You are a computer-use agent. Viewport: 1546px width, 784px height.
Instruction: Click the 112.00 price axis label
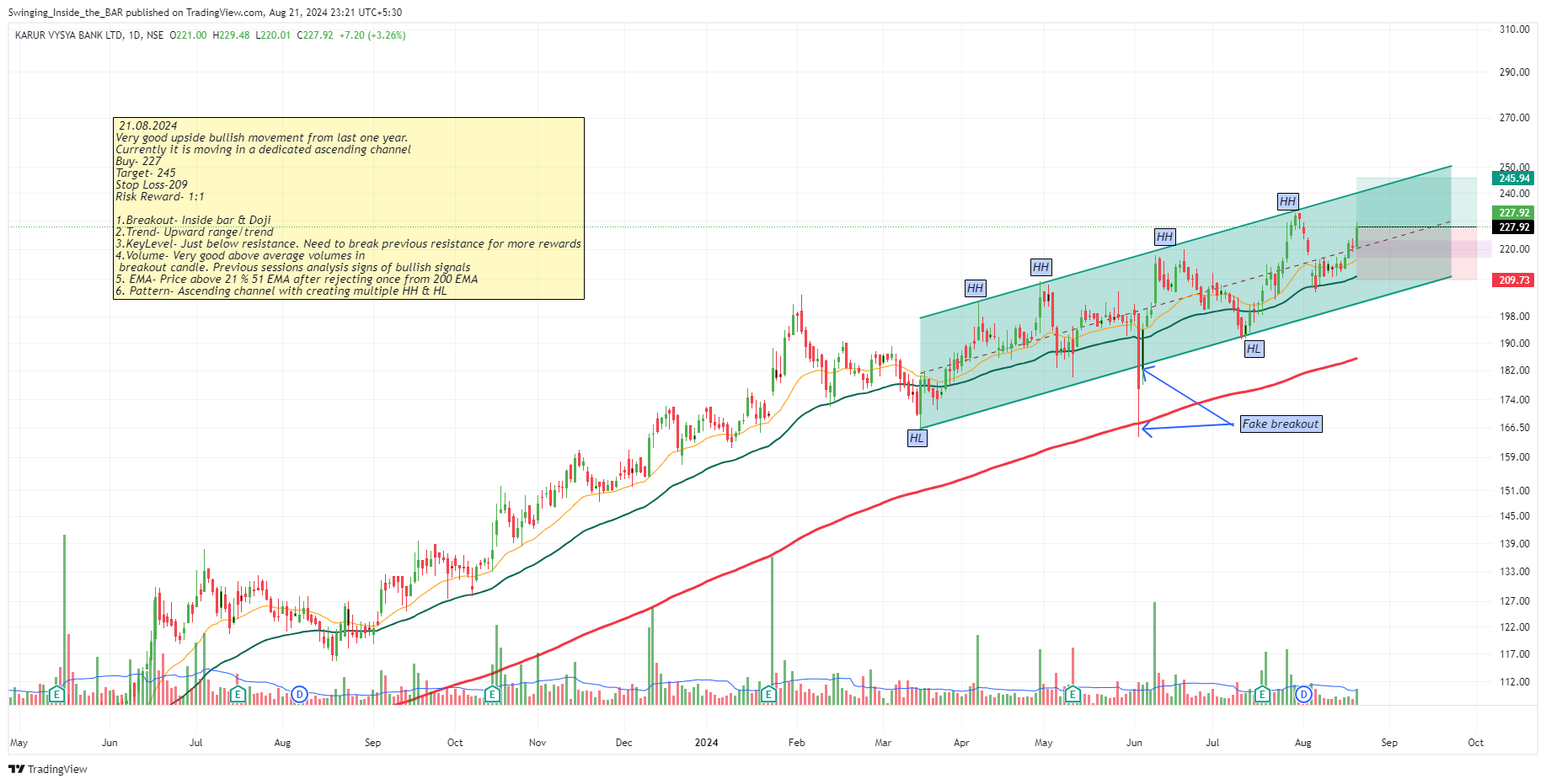pos(1514,682)
